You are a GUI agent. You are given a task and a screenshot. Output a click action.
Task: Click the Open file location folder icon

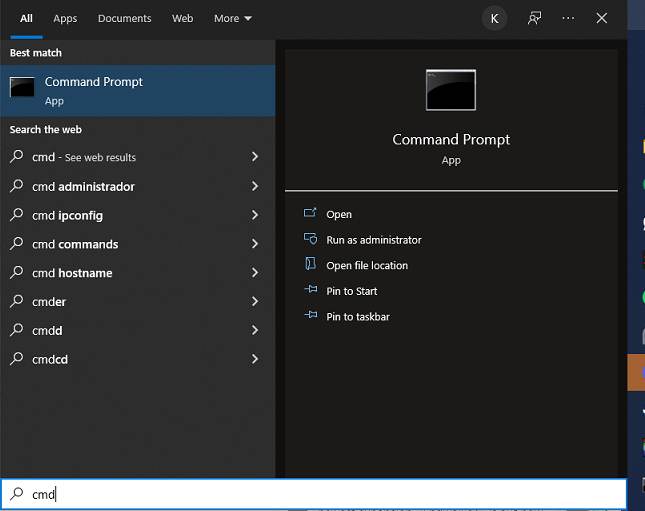[x=309, y=265]
